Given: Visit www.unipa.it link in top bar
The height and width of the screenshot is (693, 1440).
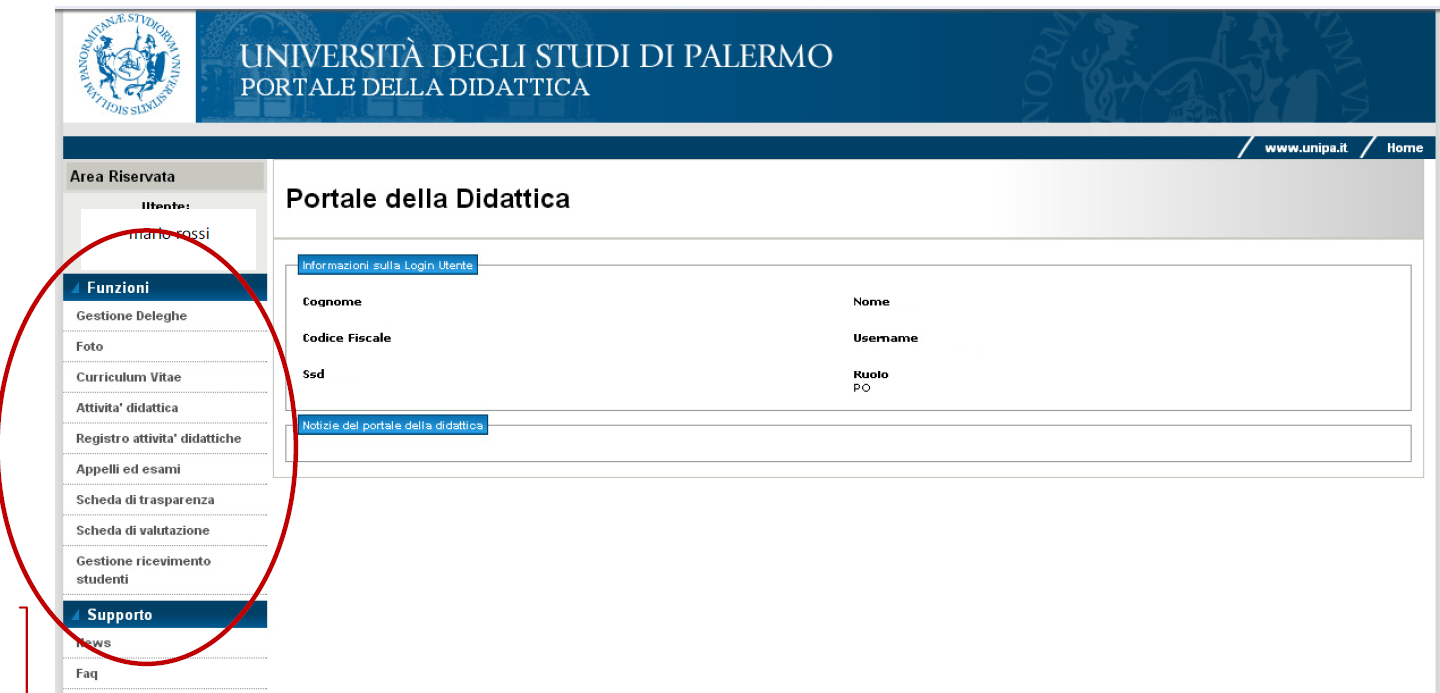Looking at the screenshot, I should (x=1305, y=148).
